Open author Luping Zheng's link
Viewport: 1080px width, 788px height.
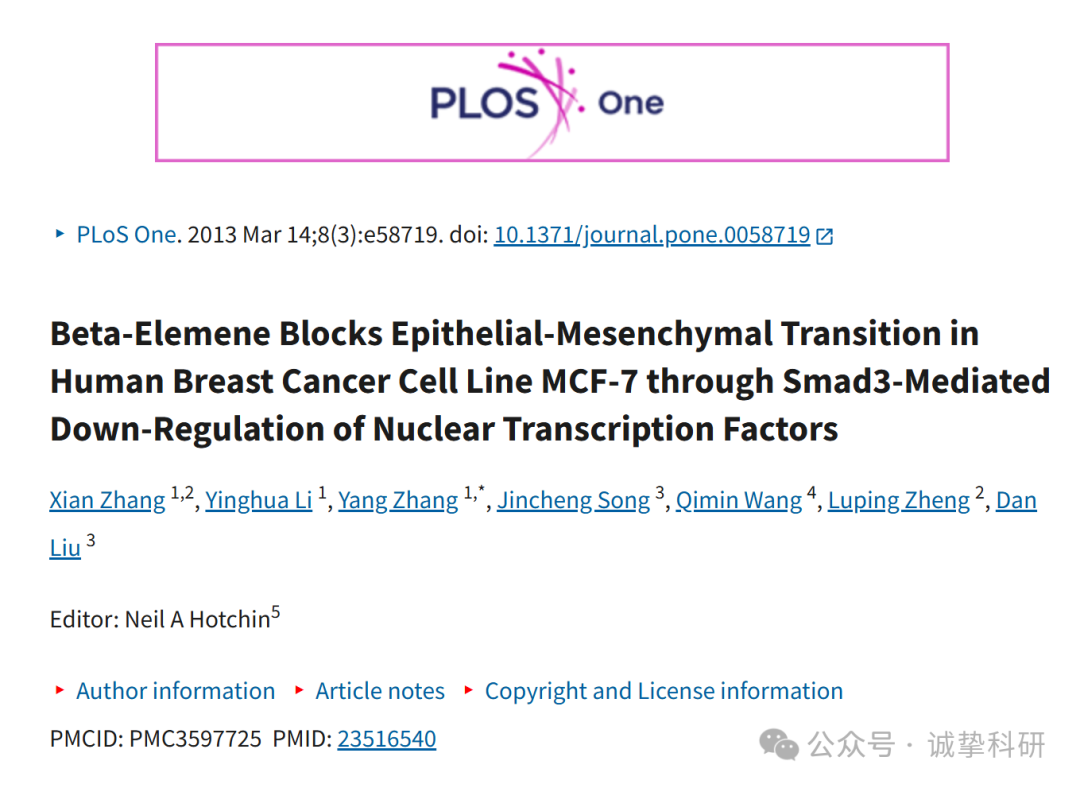(899, 500)
